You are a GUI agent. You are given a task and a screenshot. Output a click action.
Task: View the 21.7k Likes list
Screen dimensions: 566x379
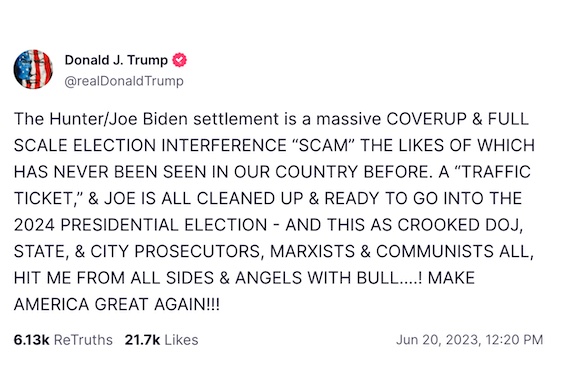(x=161, y=340)
